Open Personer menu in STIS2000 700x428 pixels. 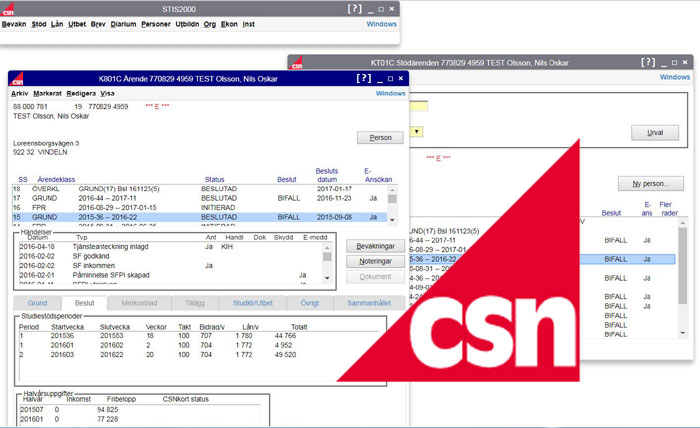pos(156,24)
